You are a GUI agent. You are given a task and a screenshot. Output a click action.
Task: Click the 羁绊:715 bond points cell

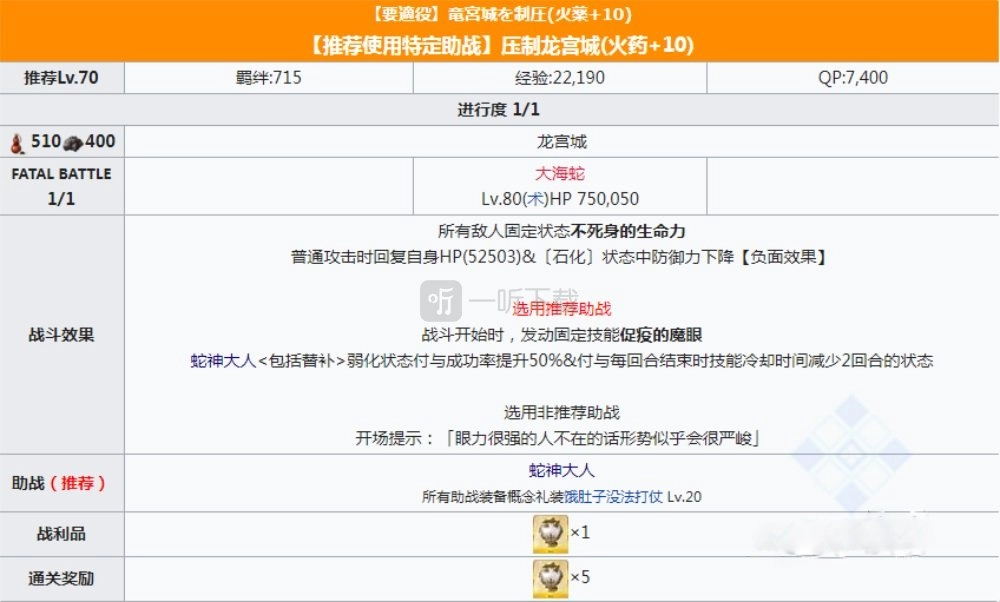269,77
